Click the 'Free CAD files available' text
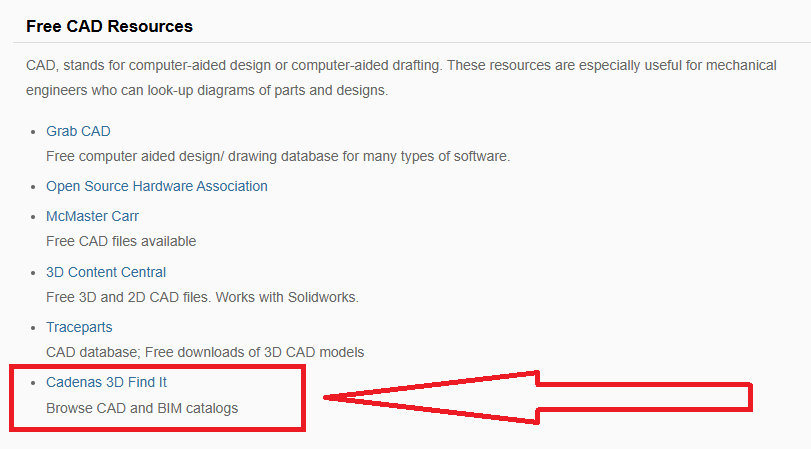Viewport: 811px width, 449px height. 121,241
